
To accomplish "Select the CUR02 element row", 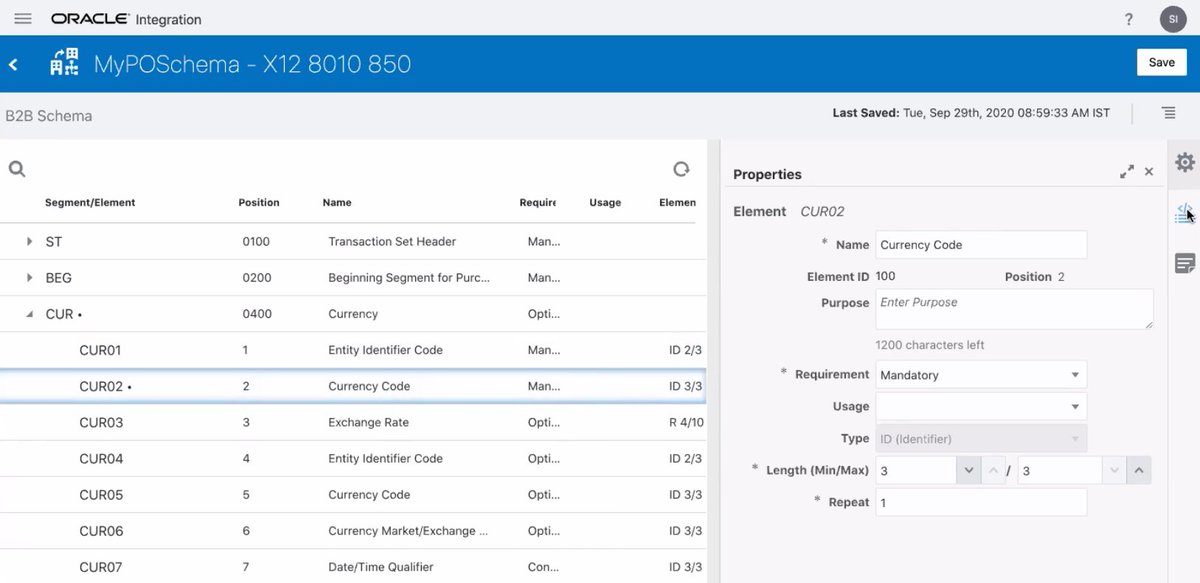I will tap(353, 386).
